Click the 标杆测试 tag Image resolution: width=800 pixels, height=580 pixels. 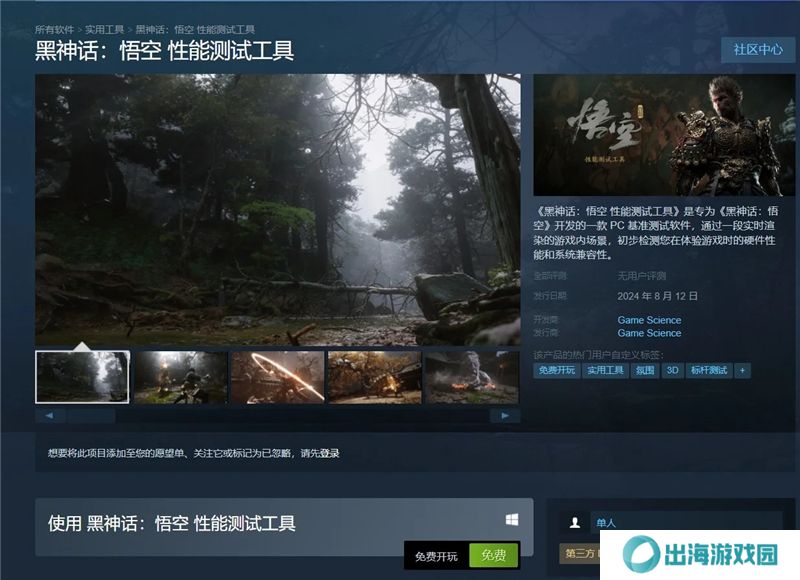[x=709, y=370]
